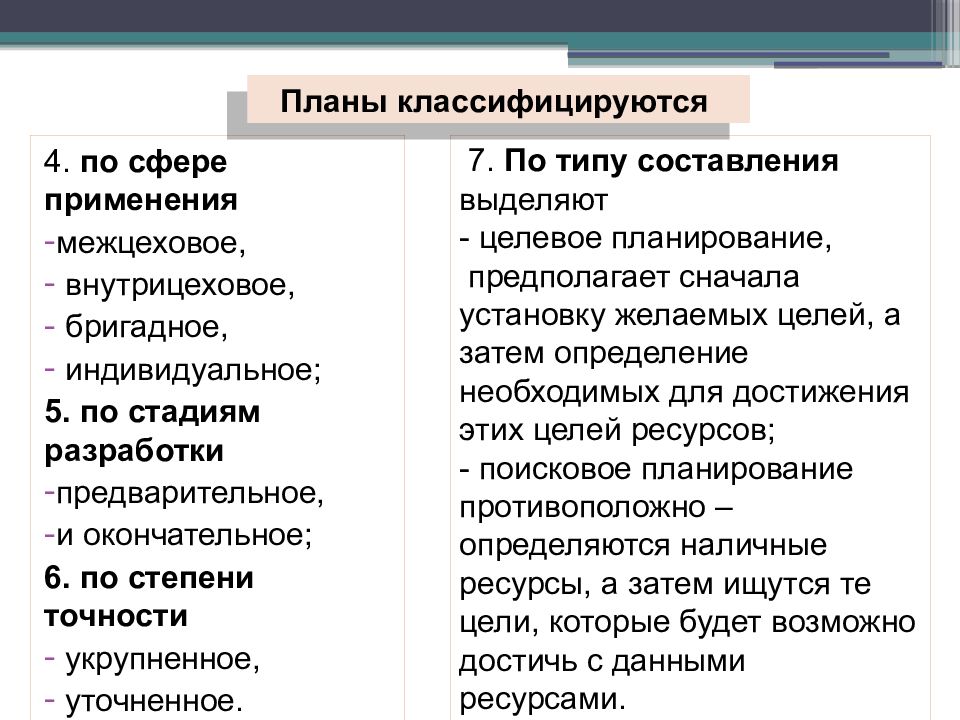Click the bold word 'применения'
This screenshot has width=960, height=720.
point(141,201)
